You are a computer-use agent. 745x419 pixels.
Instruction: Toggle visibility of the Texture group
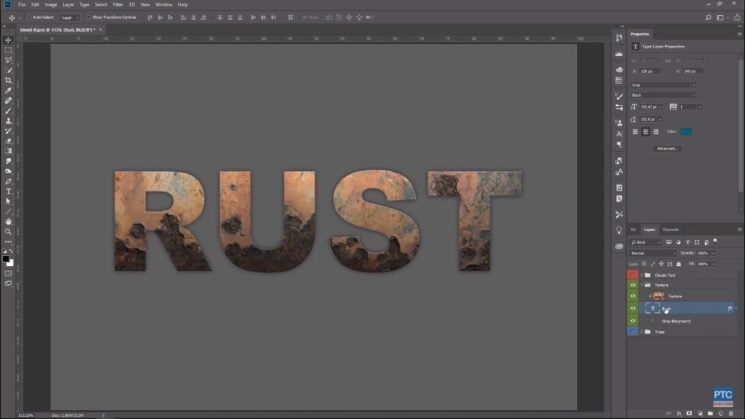tap(632, 285)
